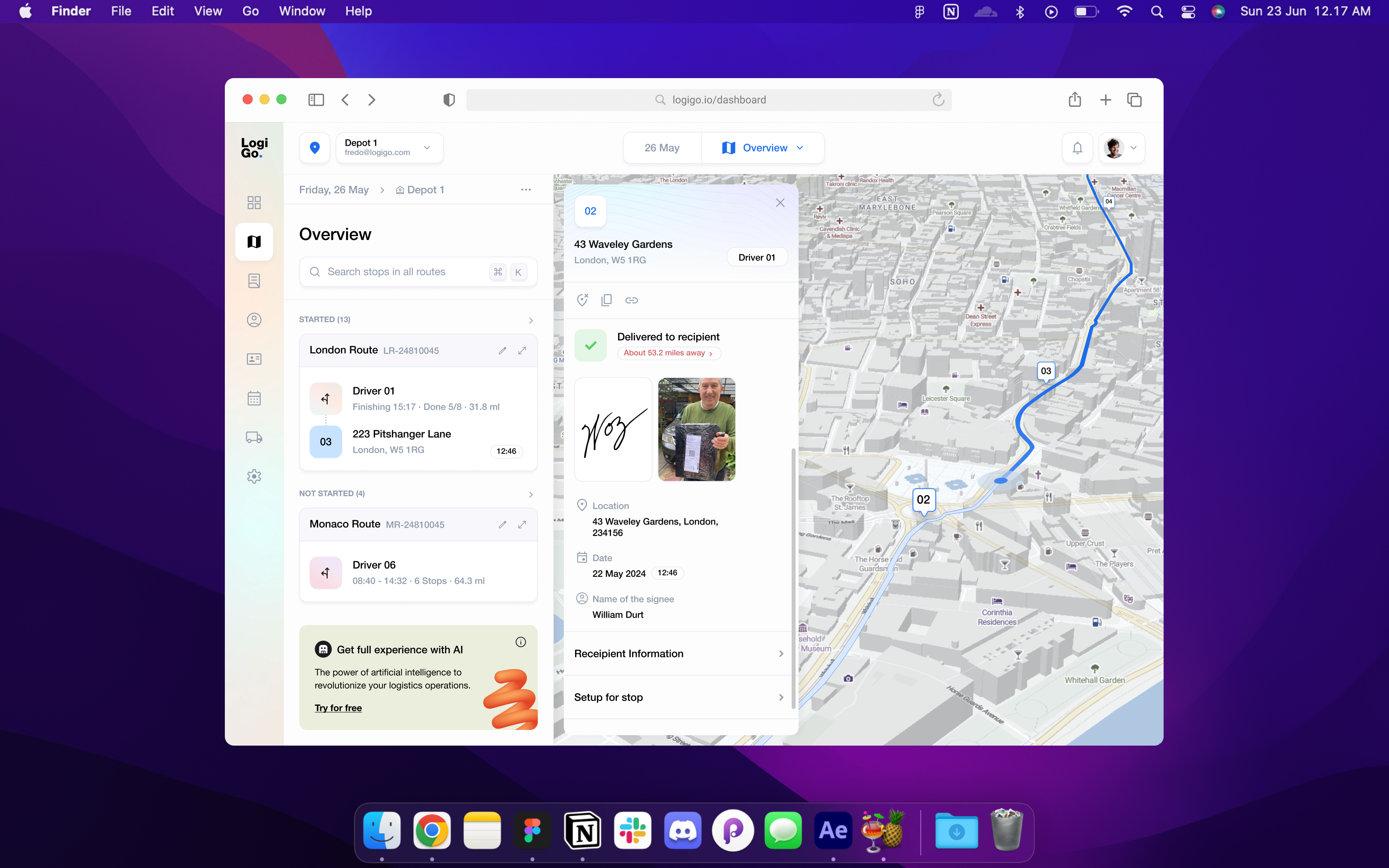This screenshot has width=1389, height=868.
Task: Open the calendar icon in sidebar
Action: 253,398
